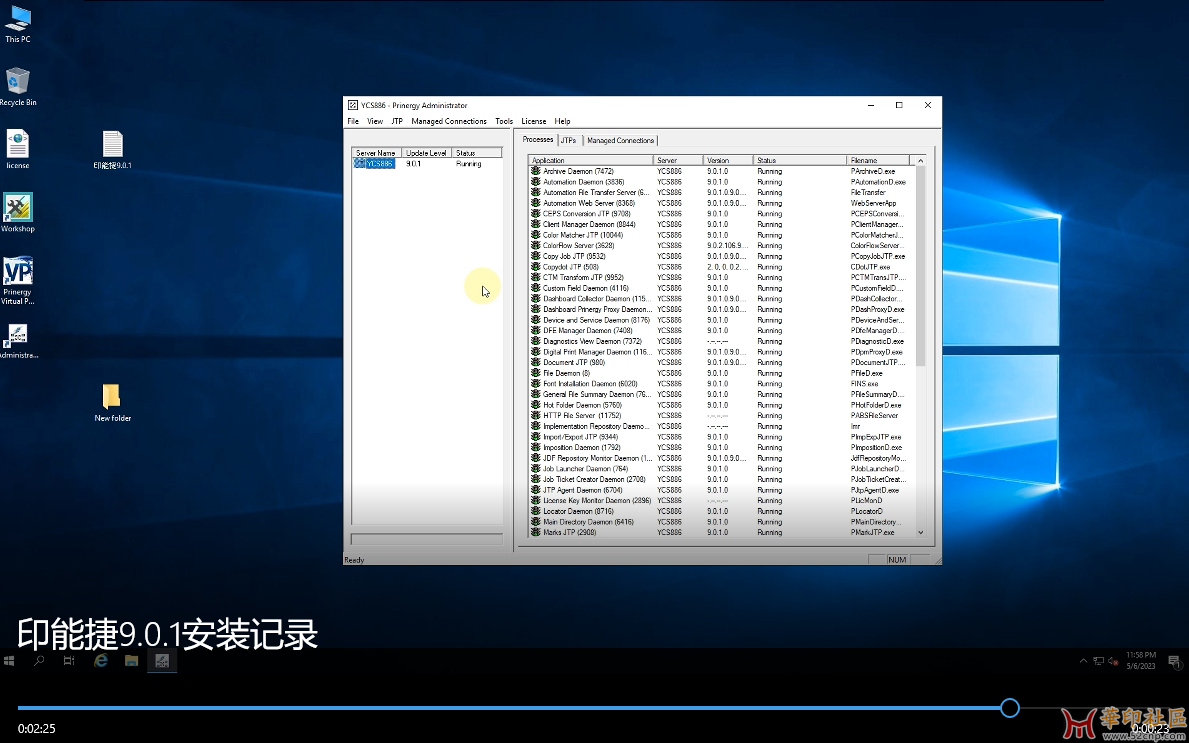Image resolution: width=1189 pixels, height=743 pixels.
Task: Click the taskbar clock showing 11:58 PM
Action: (x=1140, y=660)
